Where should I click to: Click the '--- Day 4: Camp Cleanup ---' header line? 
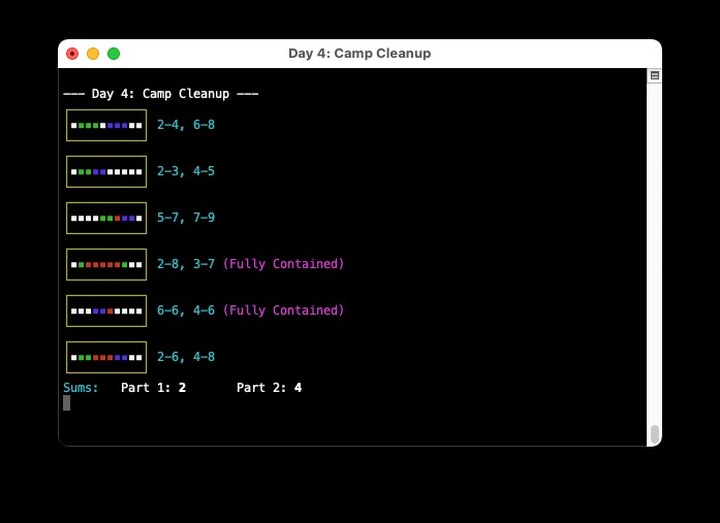pos(161,94)
